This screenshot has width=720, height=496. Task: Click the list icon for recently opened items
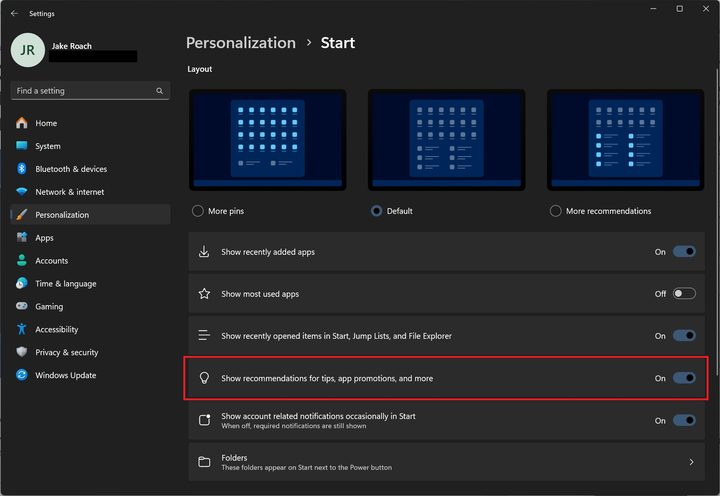point(204,335)
